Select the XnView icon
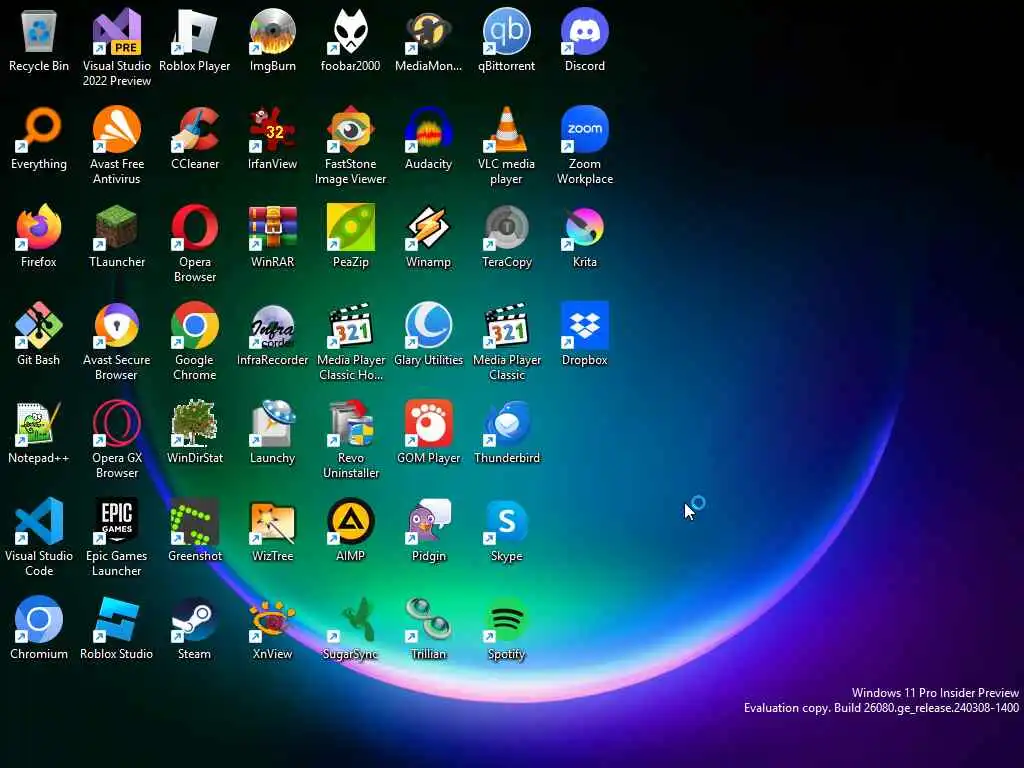The height and width of the screenshot is (768, 1024). [x=272, y=619]
